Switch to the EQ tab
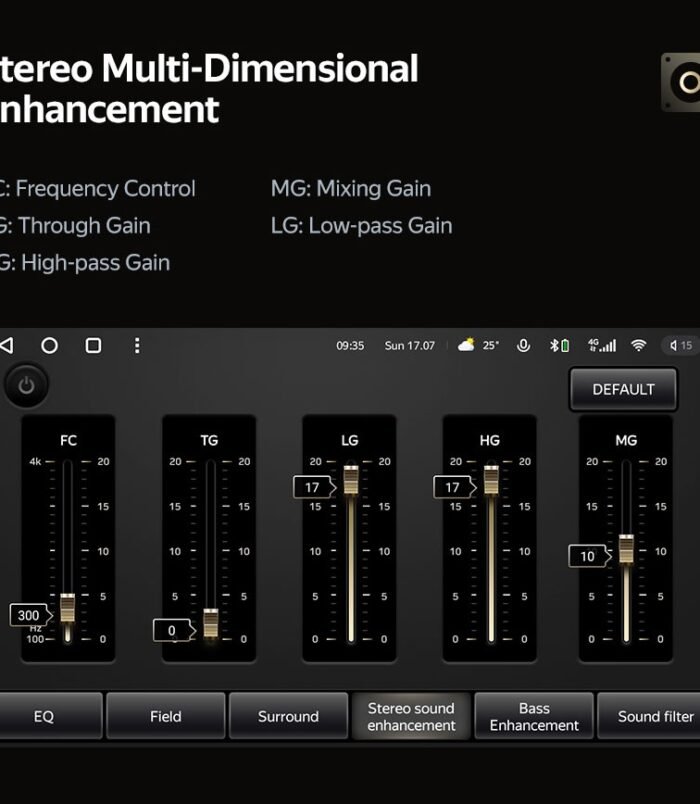Viewport: 700px width, 804px height. point(45,716)
